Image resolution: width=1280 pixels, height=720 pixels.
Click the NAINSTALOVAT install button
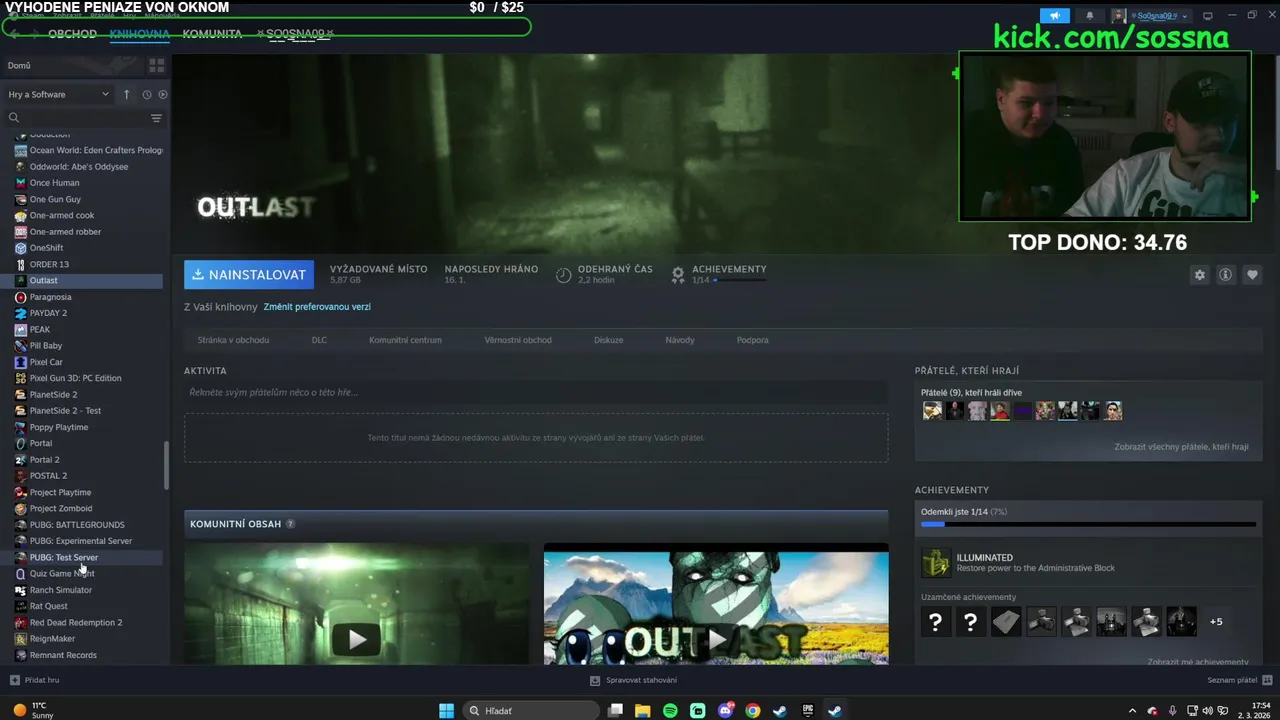(249, 274)
